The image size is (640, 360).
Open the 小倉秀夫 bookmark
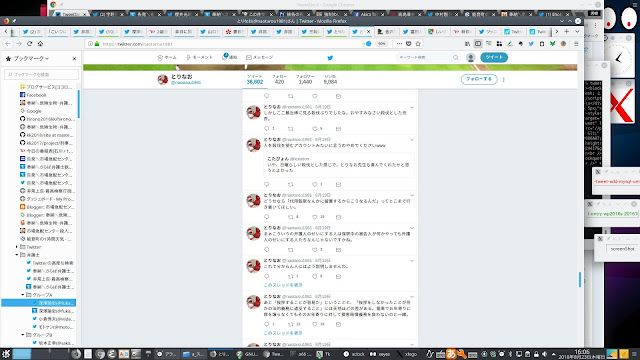(x=53, y=319)
